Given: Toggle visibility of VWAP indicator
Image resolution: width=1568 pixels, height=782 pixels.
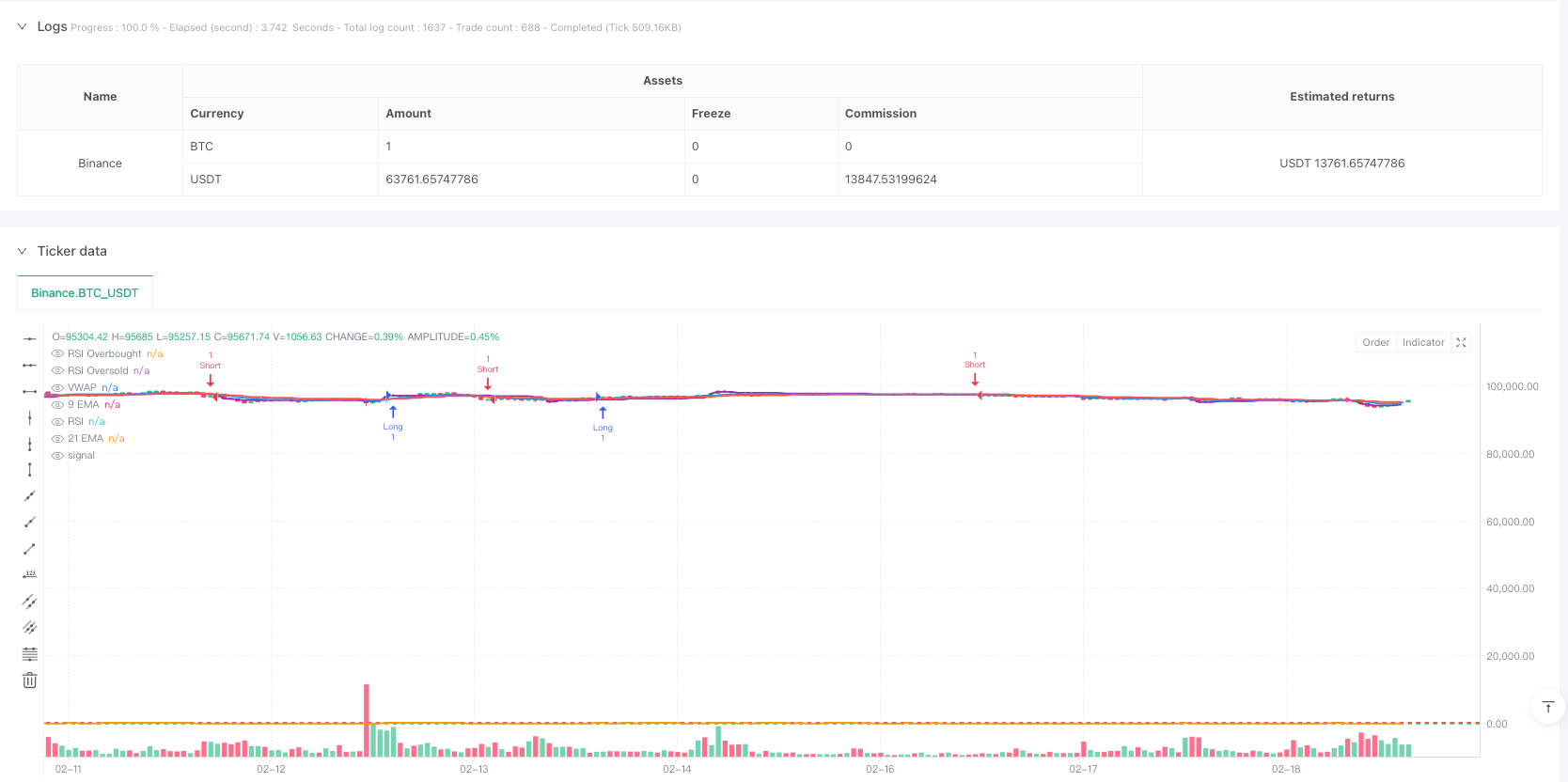Looking at the screenshot, I should [57, 388].
